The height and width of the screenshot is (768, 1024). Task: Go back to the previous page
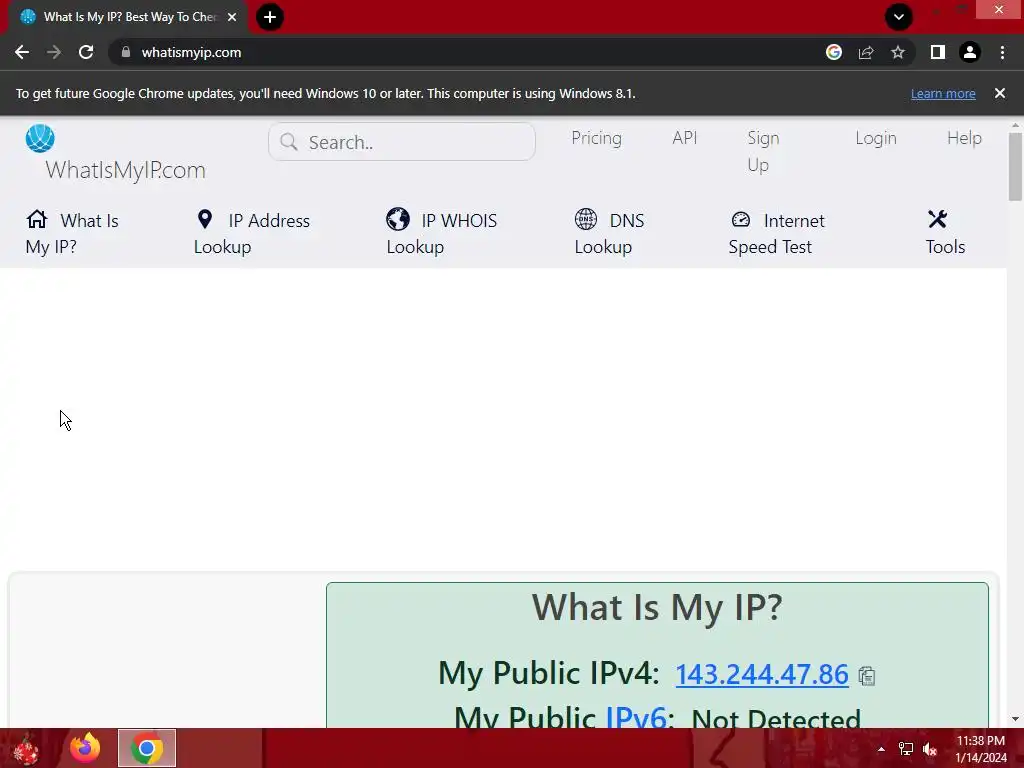click(x=22, y=52)
